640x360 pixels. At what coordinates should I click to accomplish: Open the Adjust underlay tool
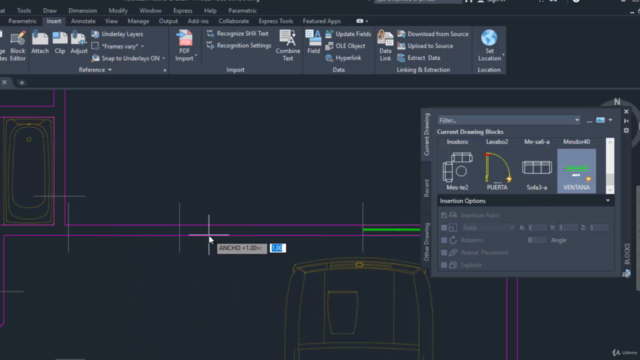[78, 42]
